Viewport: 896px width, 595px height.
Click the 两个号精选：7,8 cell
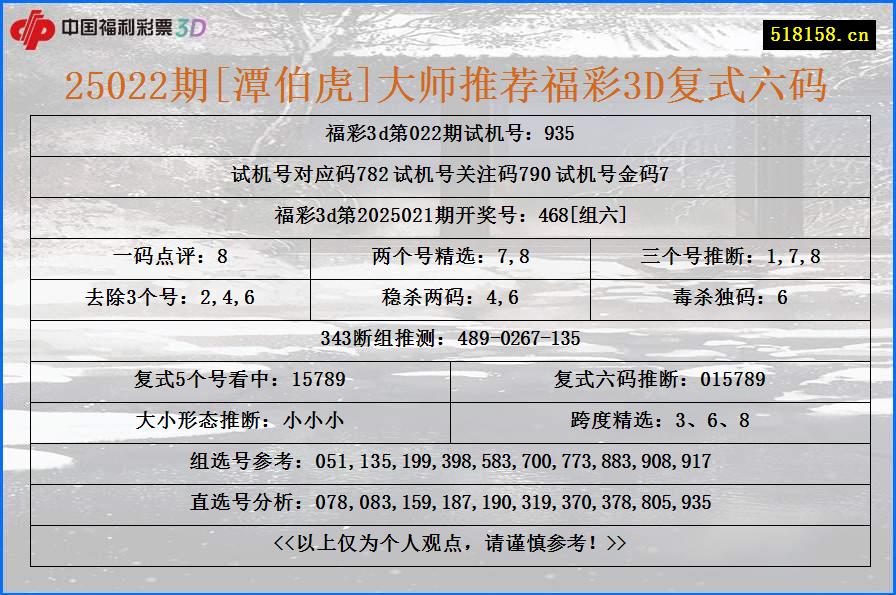click(x=448, y=256)
